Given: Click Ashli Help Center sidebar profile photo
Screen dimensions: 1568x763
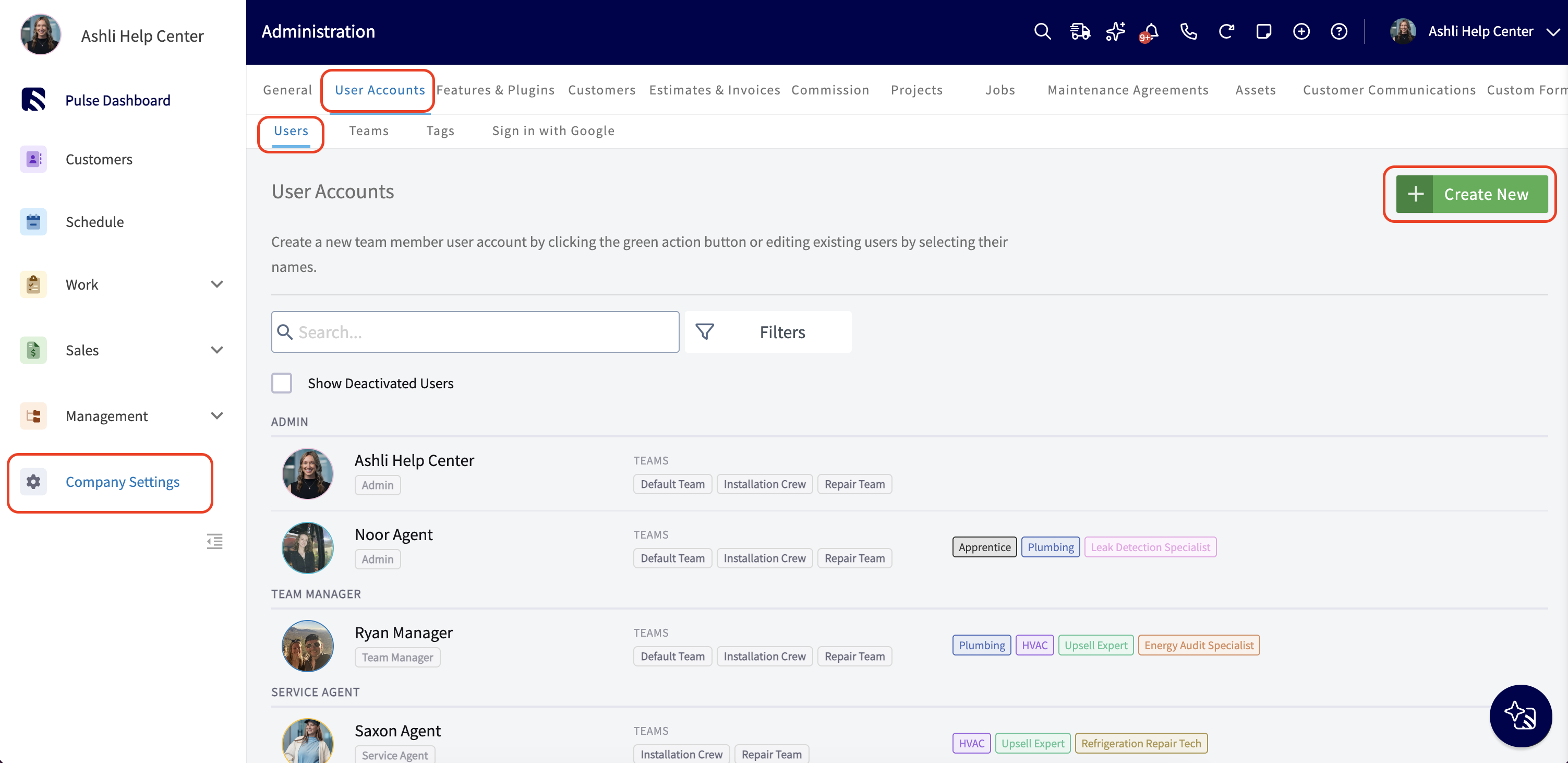Looking at the screenshot, I should coord(41,35).
